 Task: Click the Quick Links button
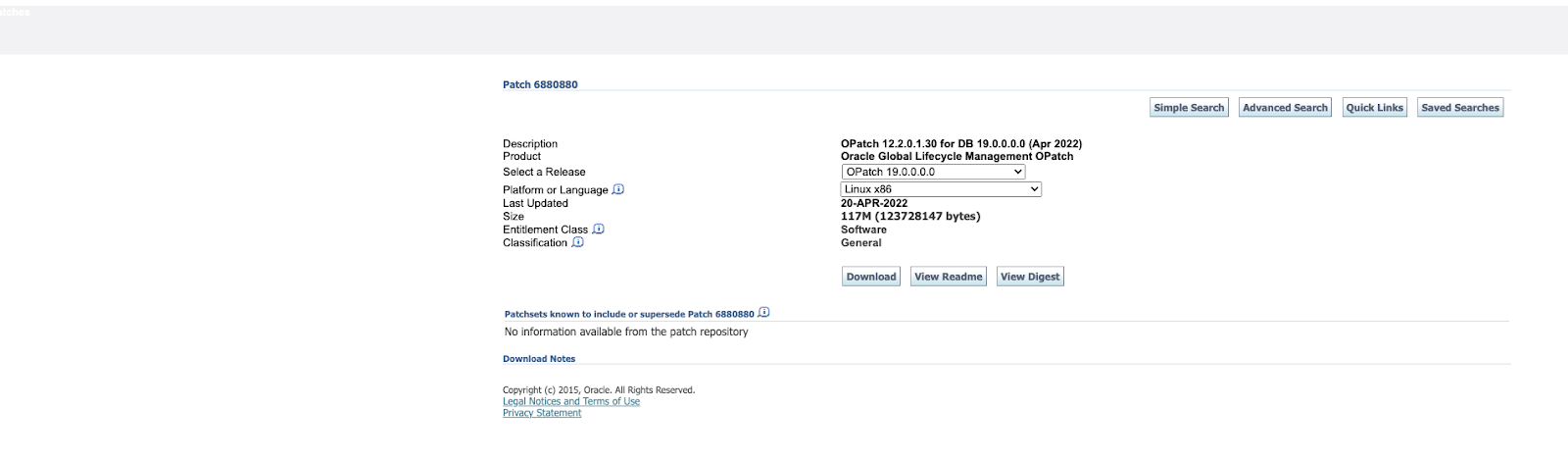coord(1374,108)
